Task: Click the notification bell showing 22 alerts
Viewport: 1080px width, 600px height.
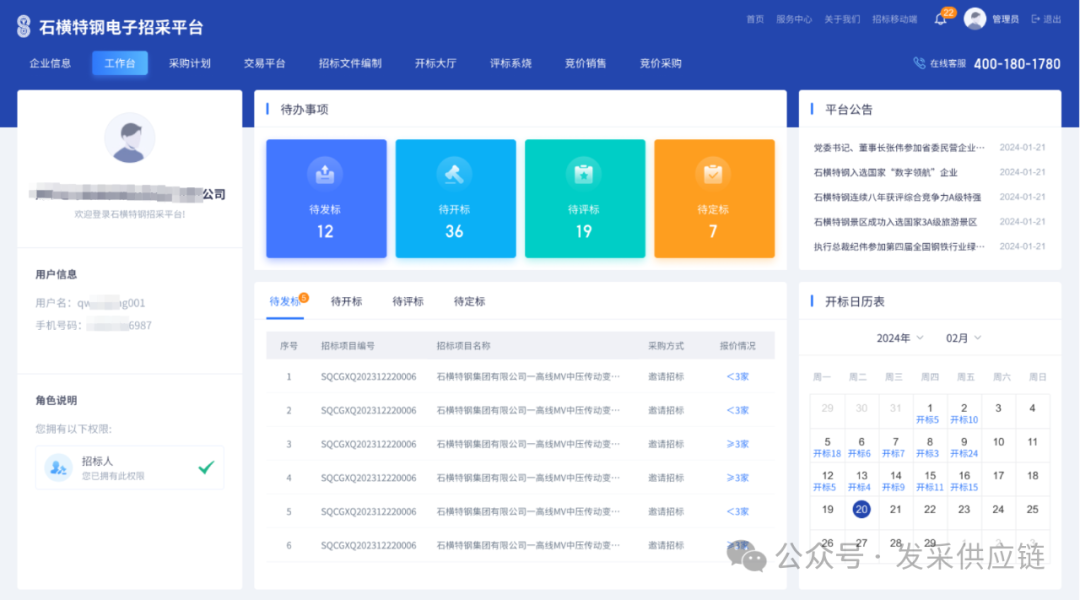Action: [x=940, y=18]
